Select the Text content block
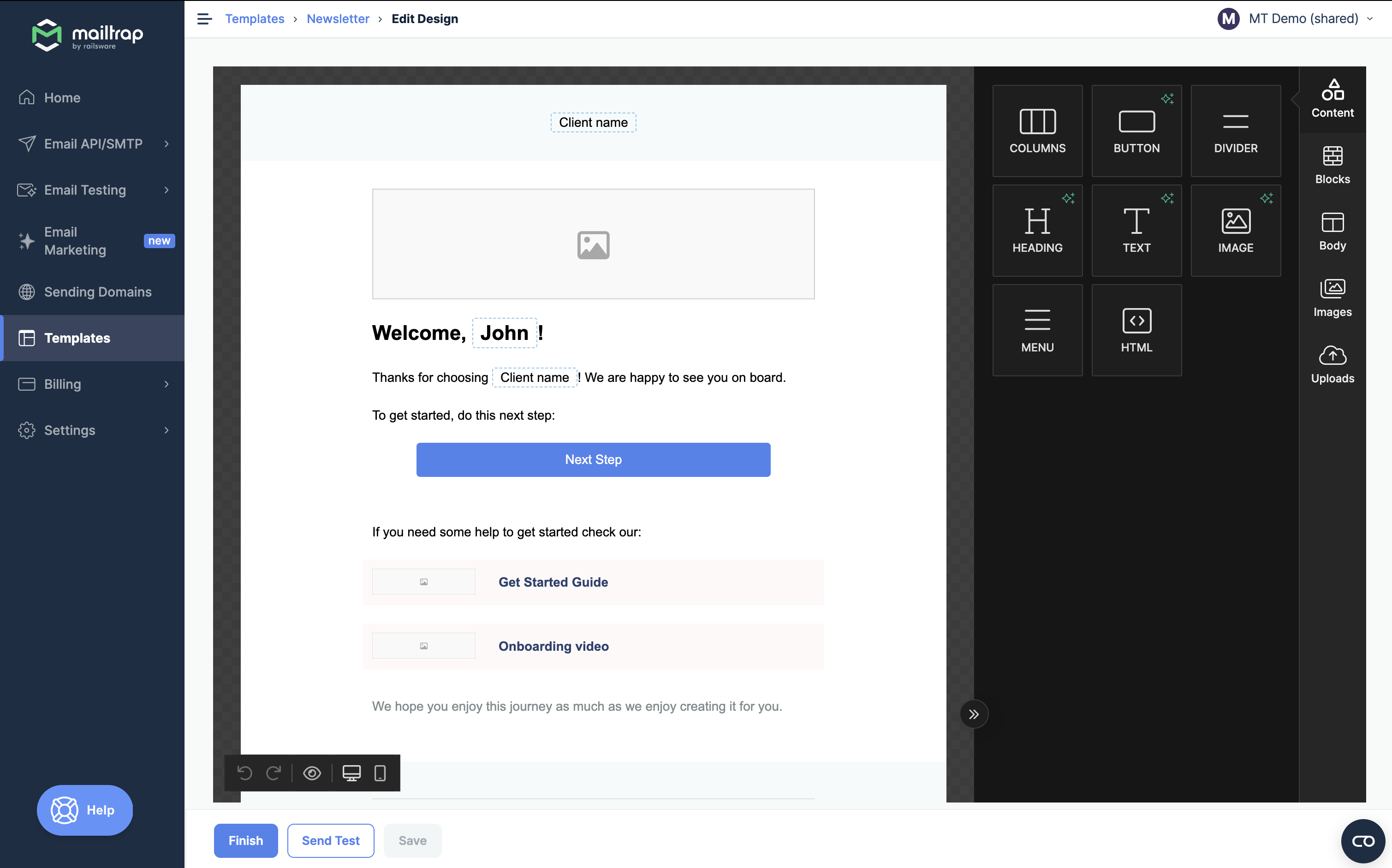The width and height of the screenshot is (1392, 868). tap(1136, 230)
